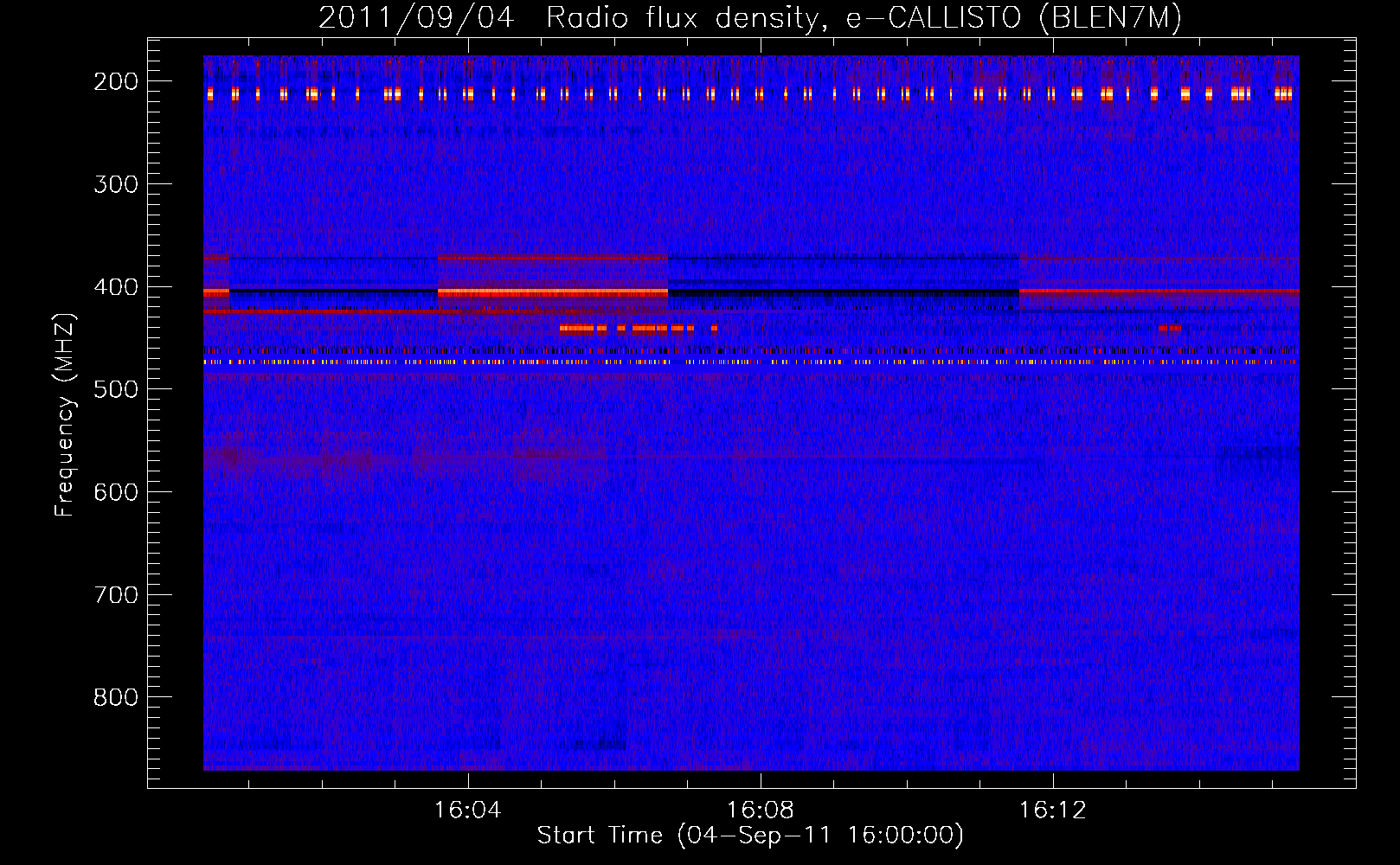
Task: Click the bright orange band near 400 MHz
Action: pos(553,293)
